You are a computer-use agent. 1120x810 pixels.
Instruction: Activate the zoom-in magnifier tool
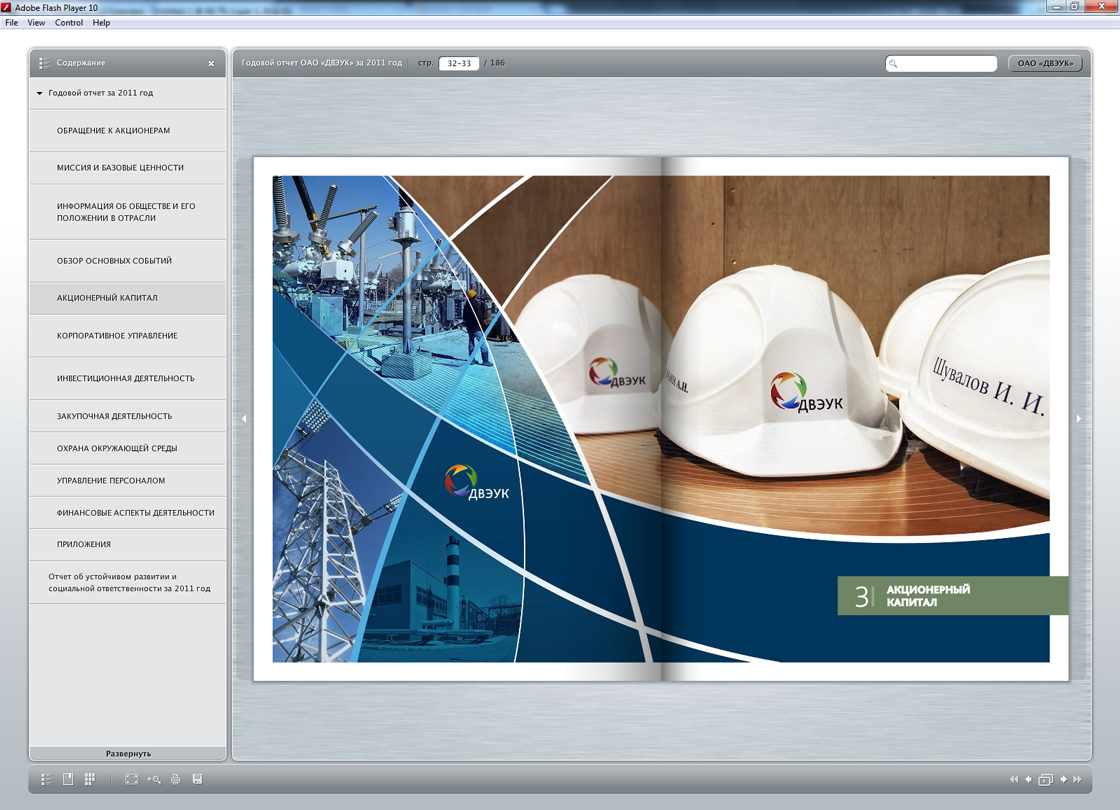click(x=154, y=779)
